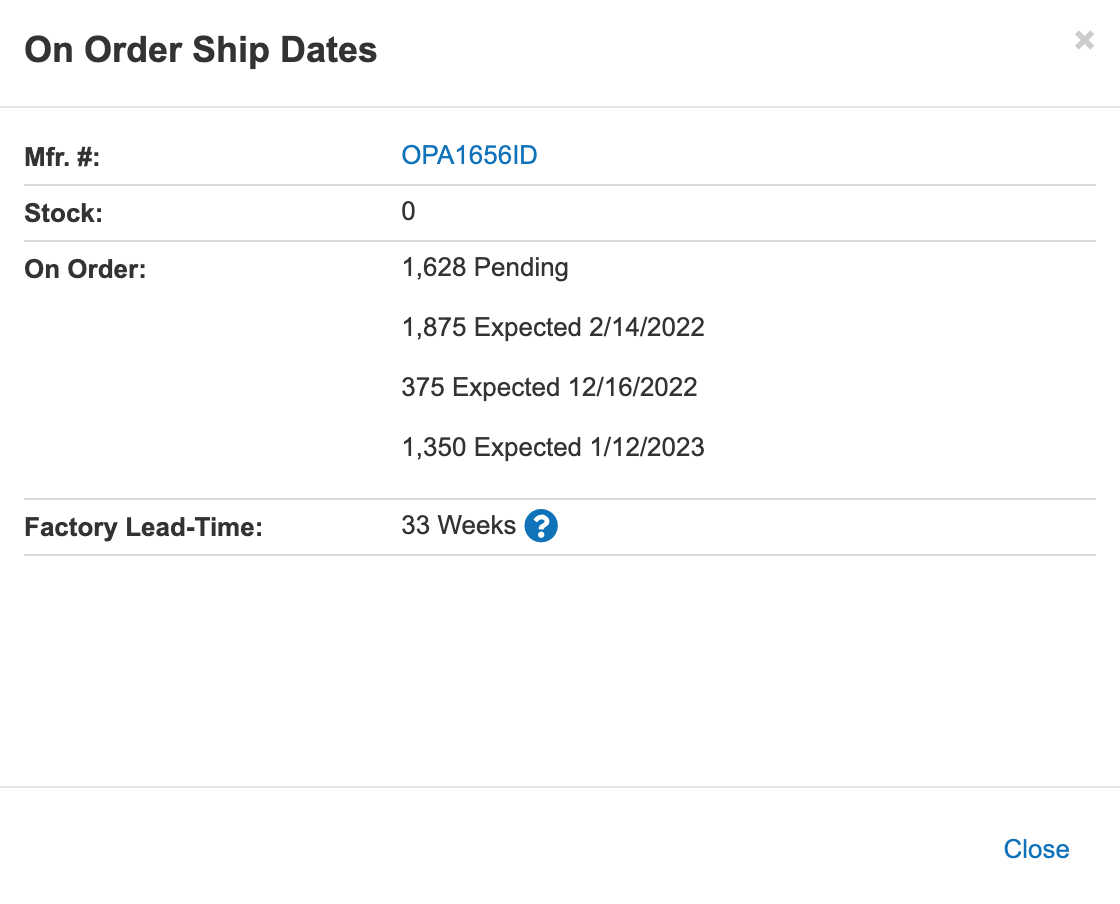This screenshot has height=904, width=1120.
Task: Select the 375 expected quantity
Action: (x=423, y=387)
